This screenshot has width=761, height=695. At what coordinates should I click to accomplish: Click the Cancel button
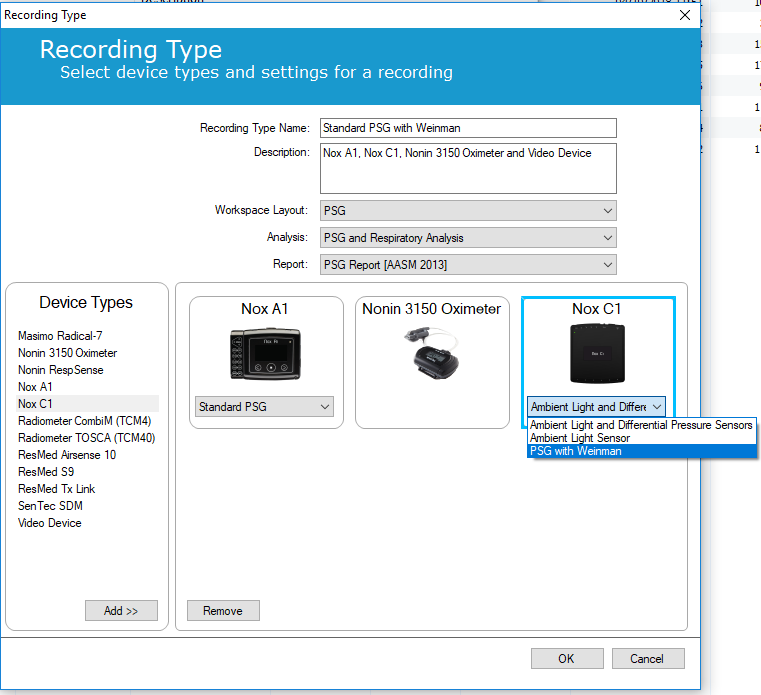point(648,659)
